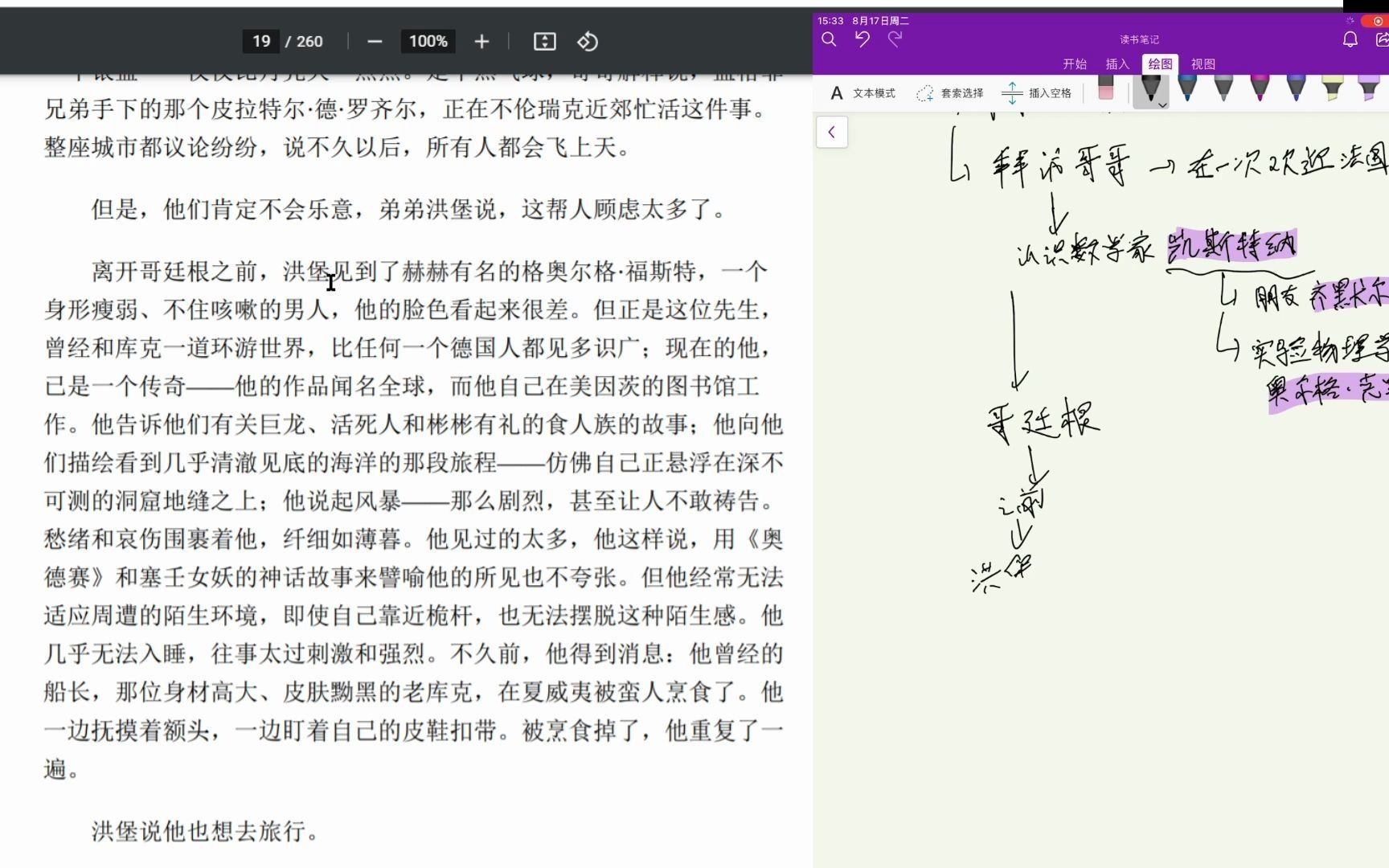
Task: Select the 绘图 tab
Action: pyautogui.click(x=1160, y=64)
